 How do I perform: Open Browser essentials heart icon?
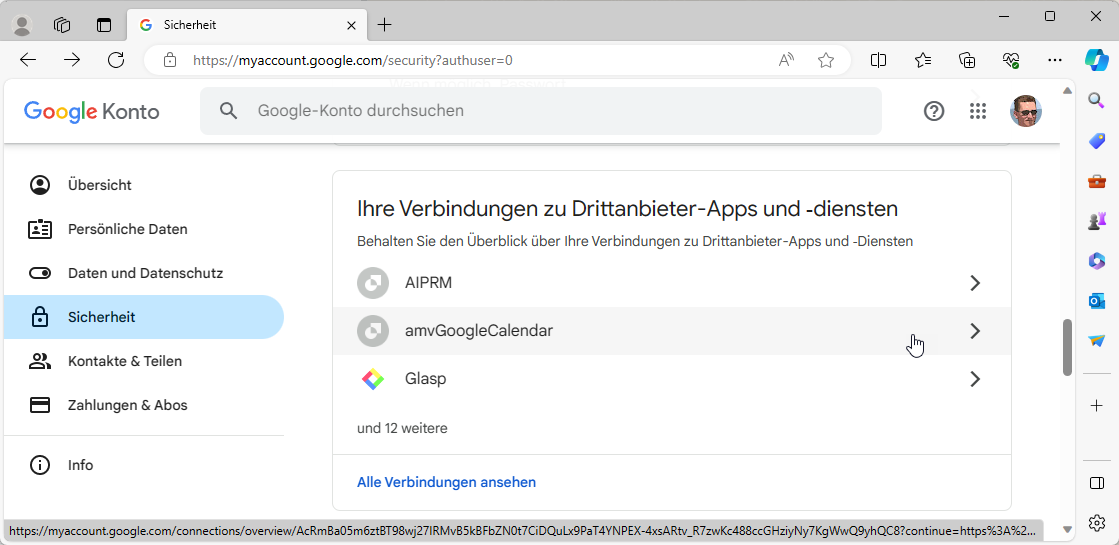point(1011,60)
